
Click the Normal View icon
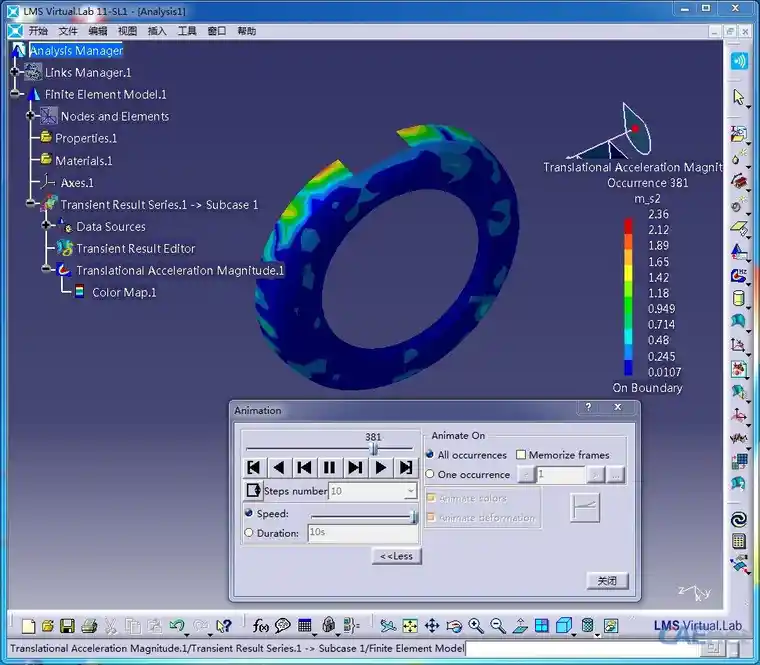pos(520,626)
